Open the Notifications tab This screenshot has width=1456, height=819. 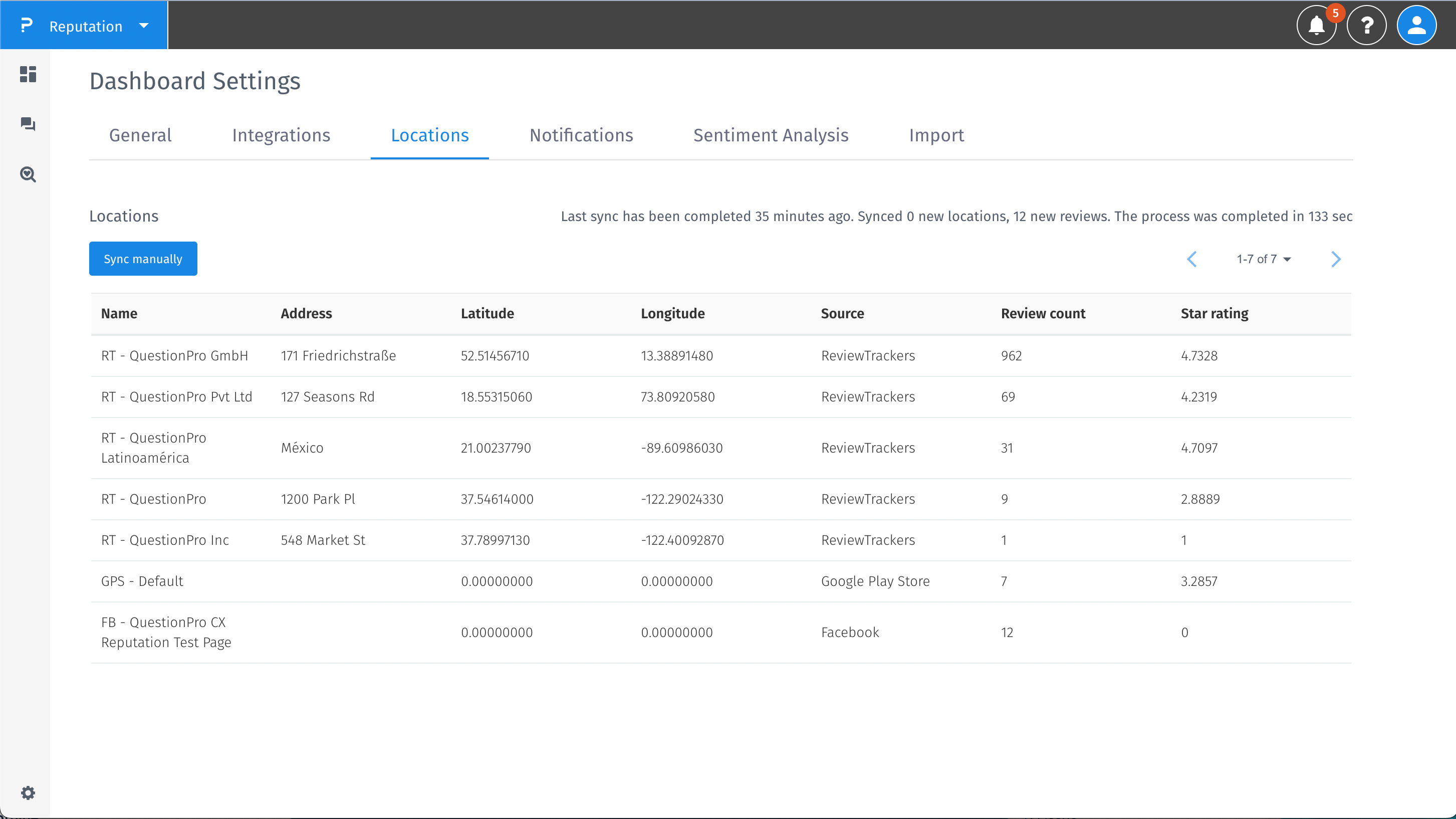[581, 135]
